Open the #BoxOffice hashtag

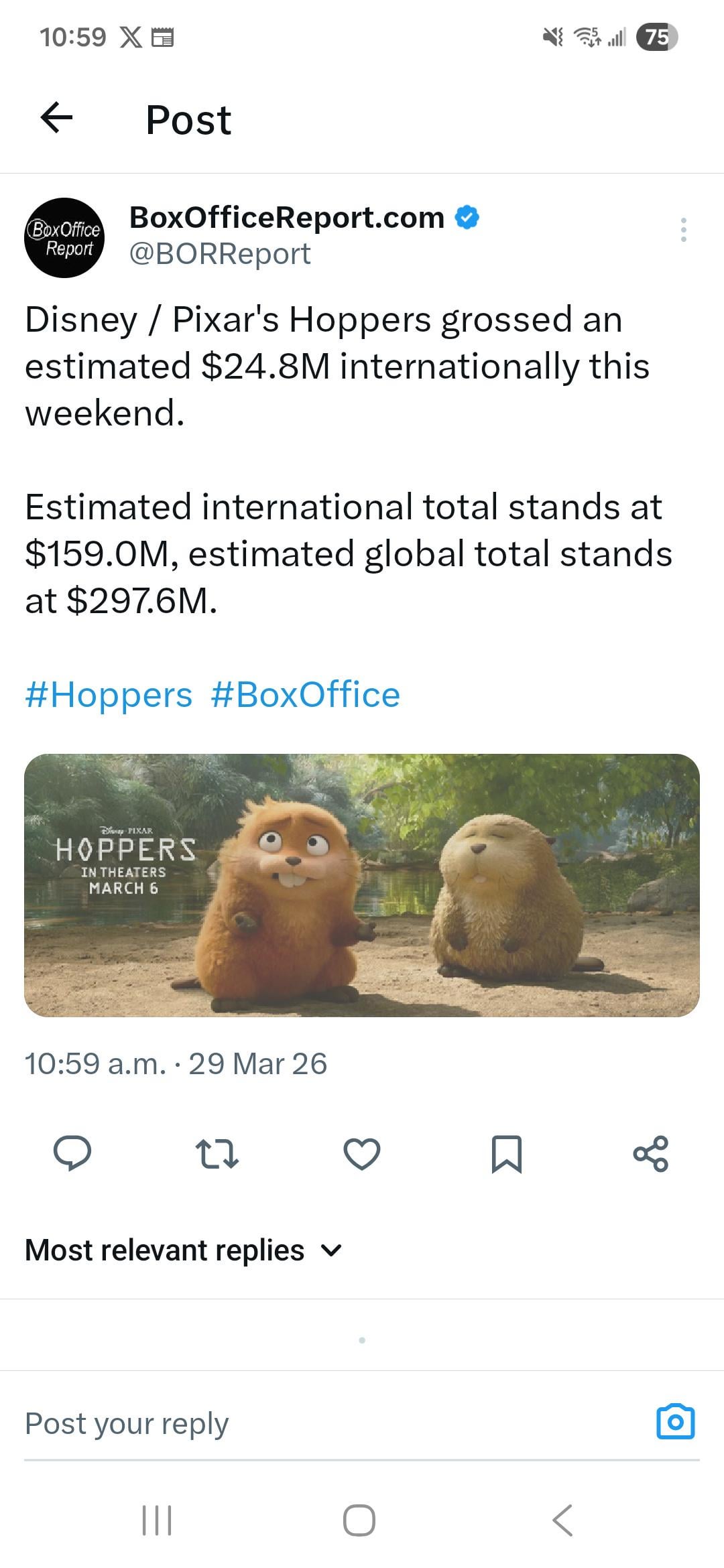(x=306, y=694)
